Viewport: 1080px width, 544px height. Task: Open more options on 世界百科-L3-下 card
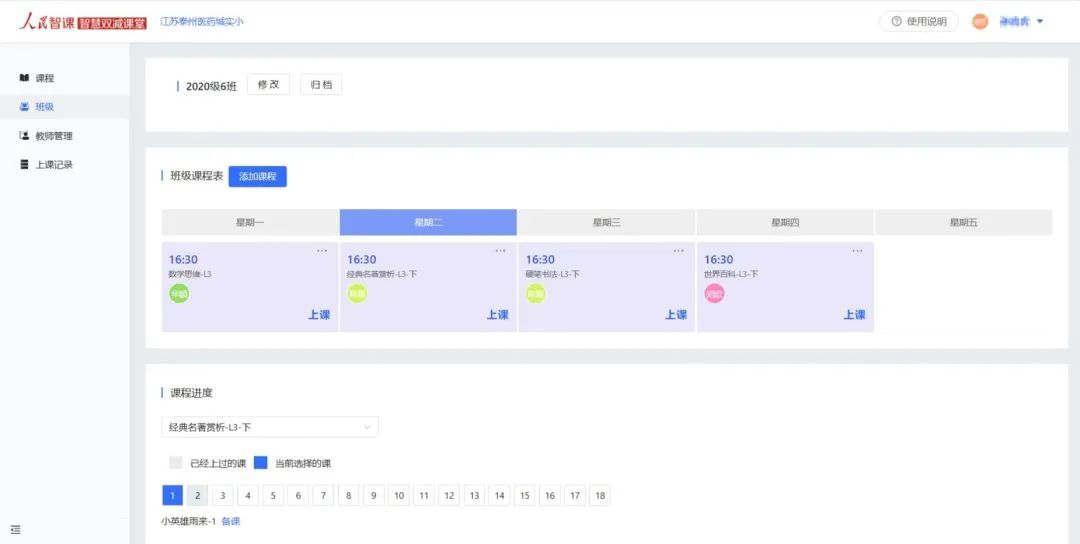coord(858,251)
